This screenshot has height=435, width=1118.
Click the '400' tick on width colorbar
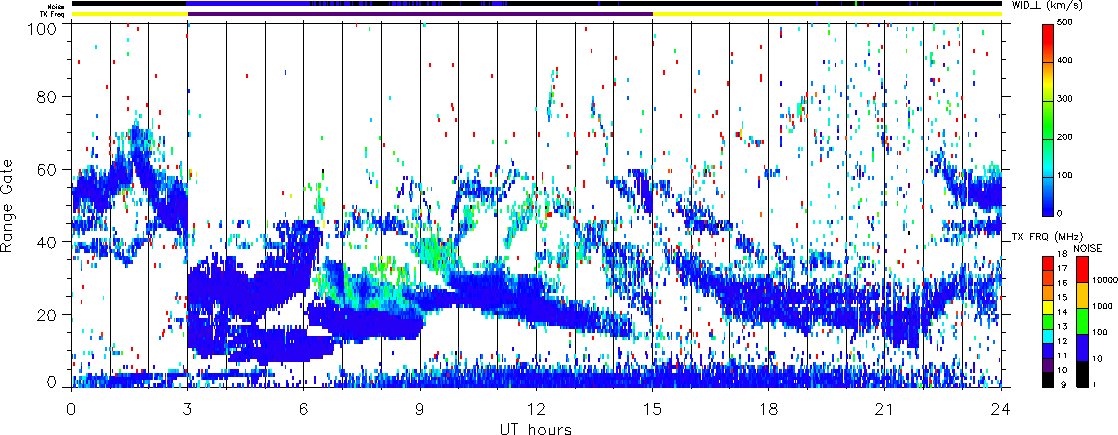[x=1067, y=62]
